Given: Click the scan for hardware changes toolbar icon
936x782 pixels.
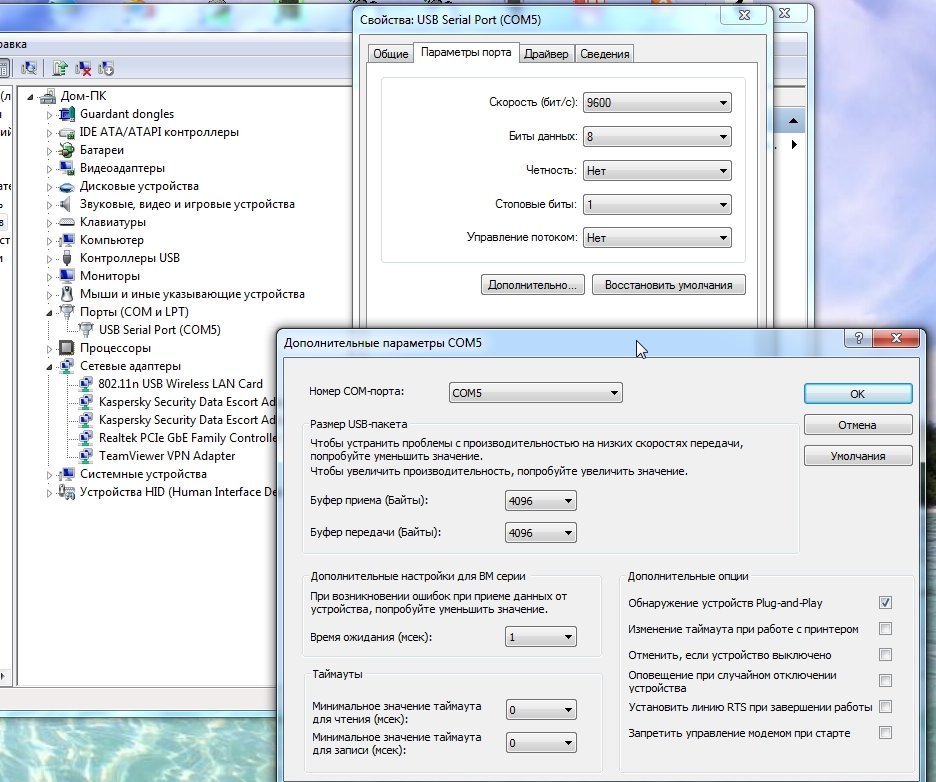Looking at the screenshot, I should tap(28, 68).
